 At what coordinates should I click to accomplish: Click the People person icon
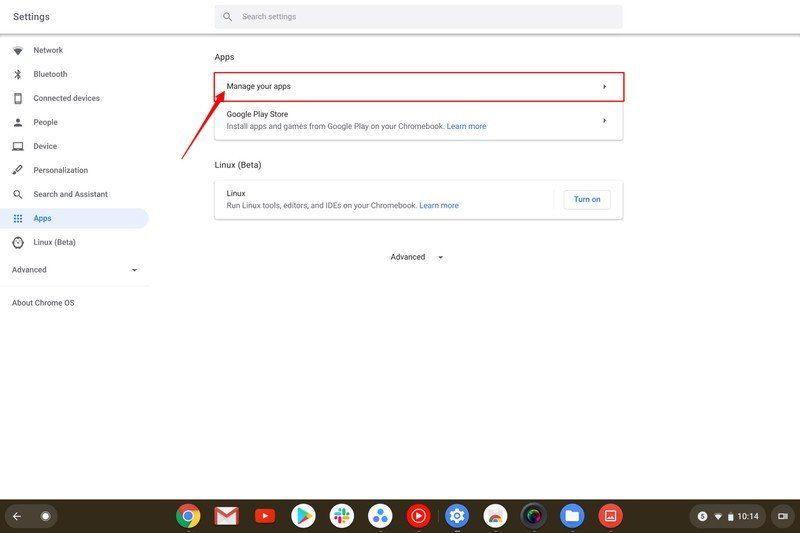tap(18, 122)
